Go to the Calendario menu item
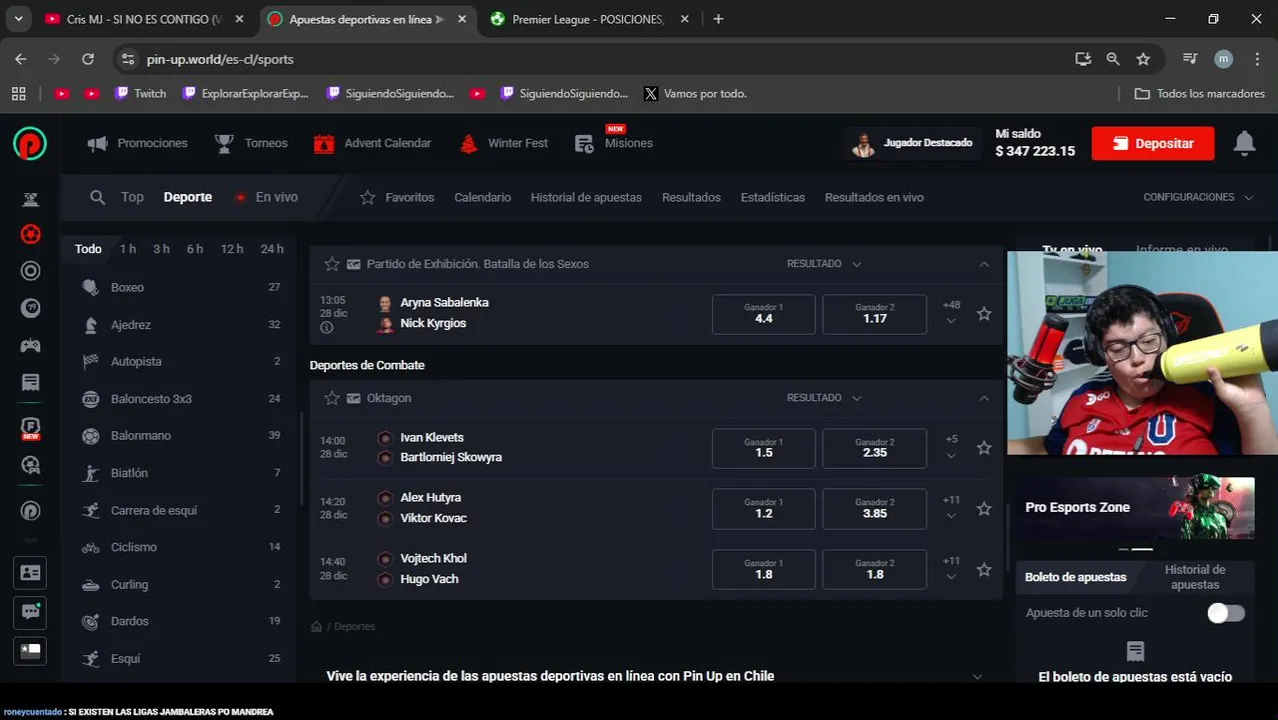The image size is (1278, 720). click(x=482, y=197)
